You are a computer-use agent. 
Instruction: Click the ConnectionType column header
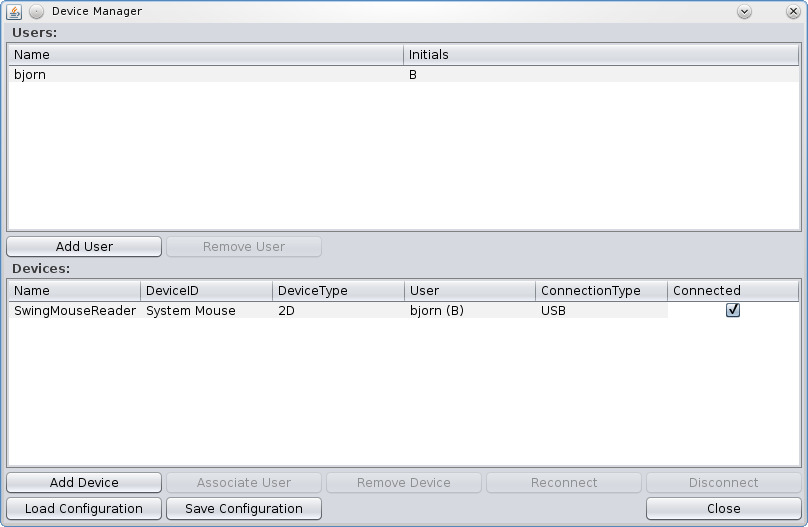coord(601,291)
